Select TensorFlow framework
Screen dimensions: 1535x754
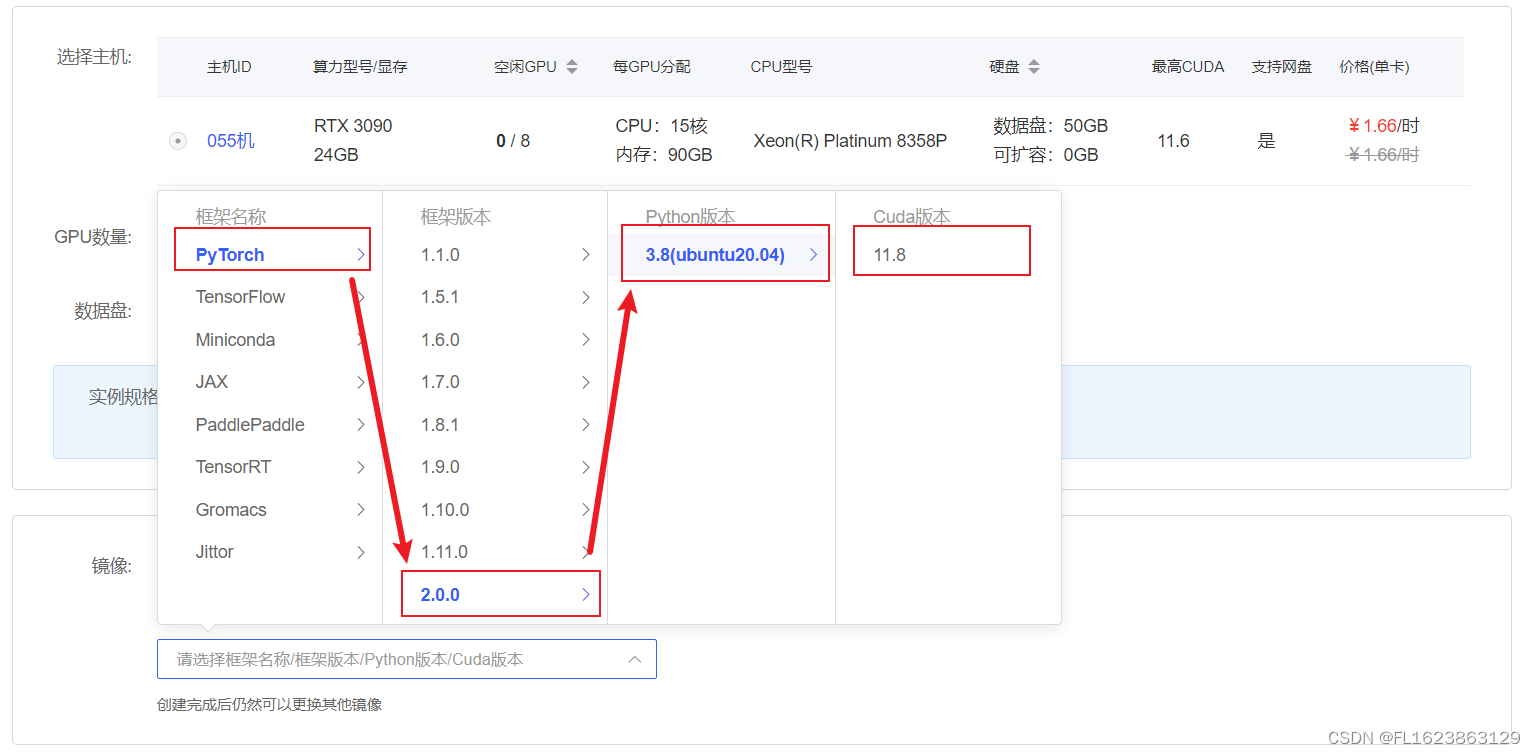270,297
